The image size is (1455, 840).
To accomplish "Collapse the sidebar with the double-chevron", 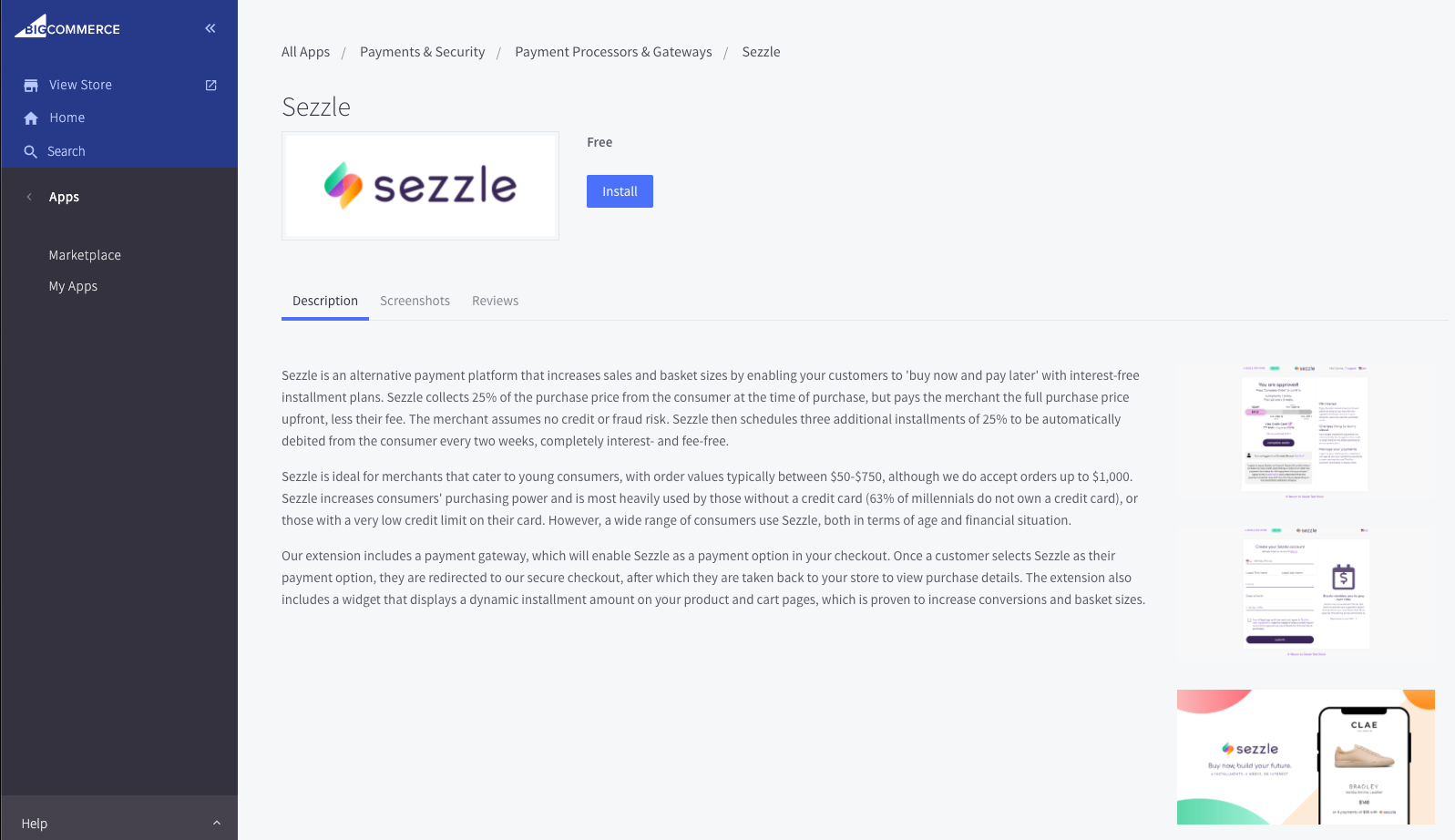I will [x=210, y=28].
